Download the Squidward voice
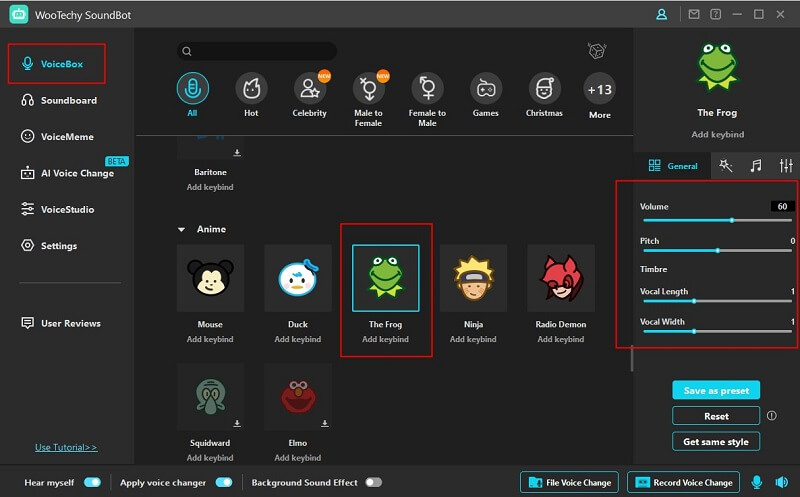The height and width of the screenshot is (497, 800). tap(237, 424)
